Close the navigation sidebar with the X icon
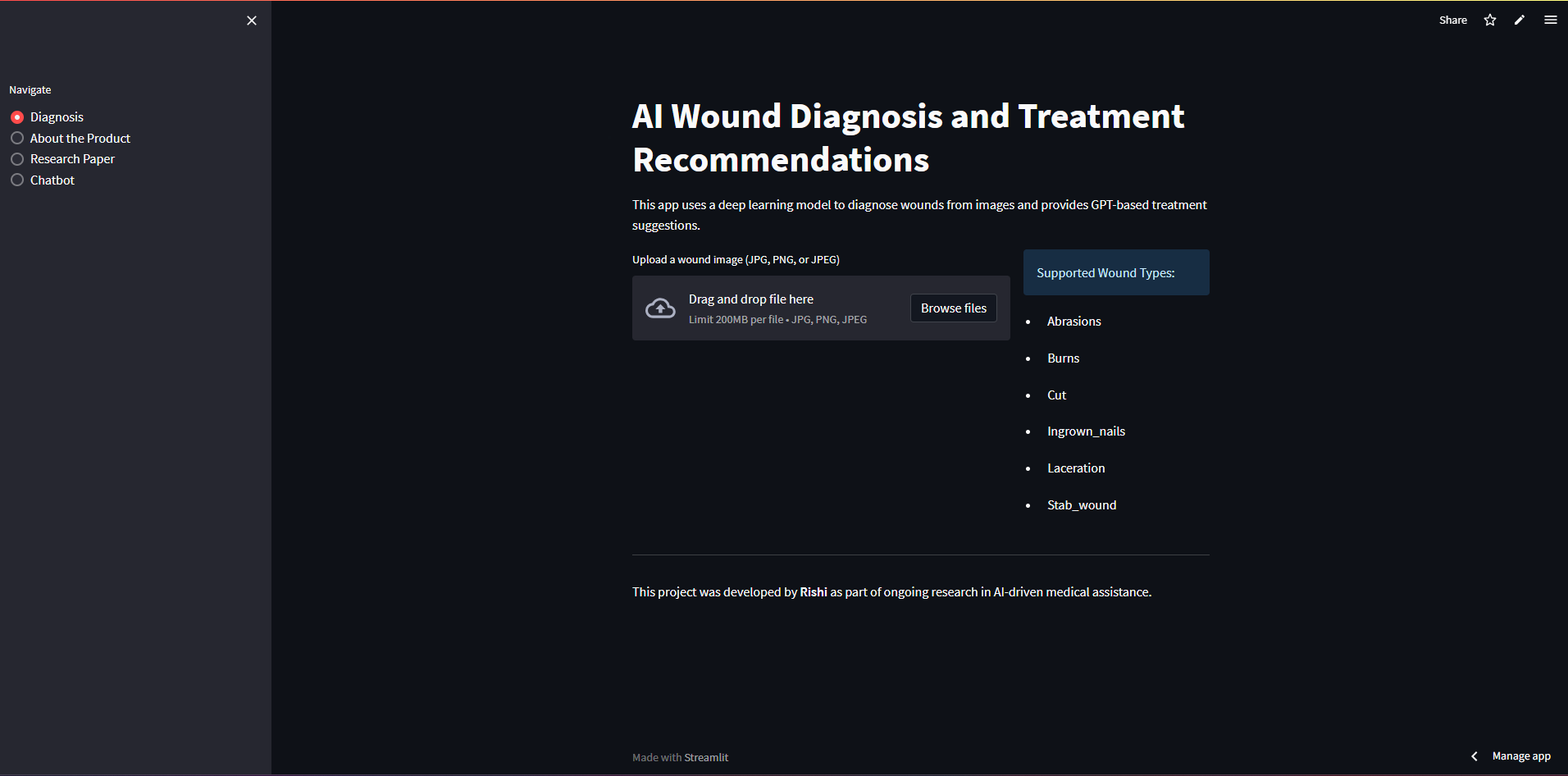The width and height of the screenshot is (1568, 776). coord(251,21)
